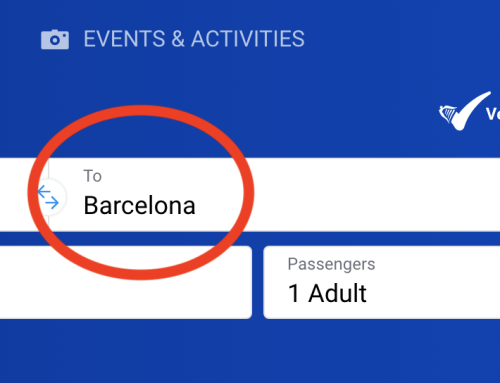Click the "Passengers" label text
This screenshot has height=383, width=500.
coord(331,264)
